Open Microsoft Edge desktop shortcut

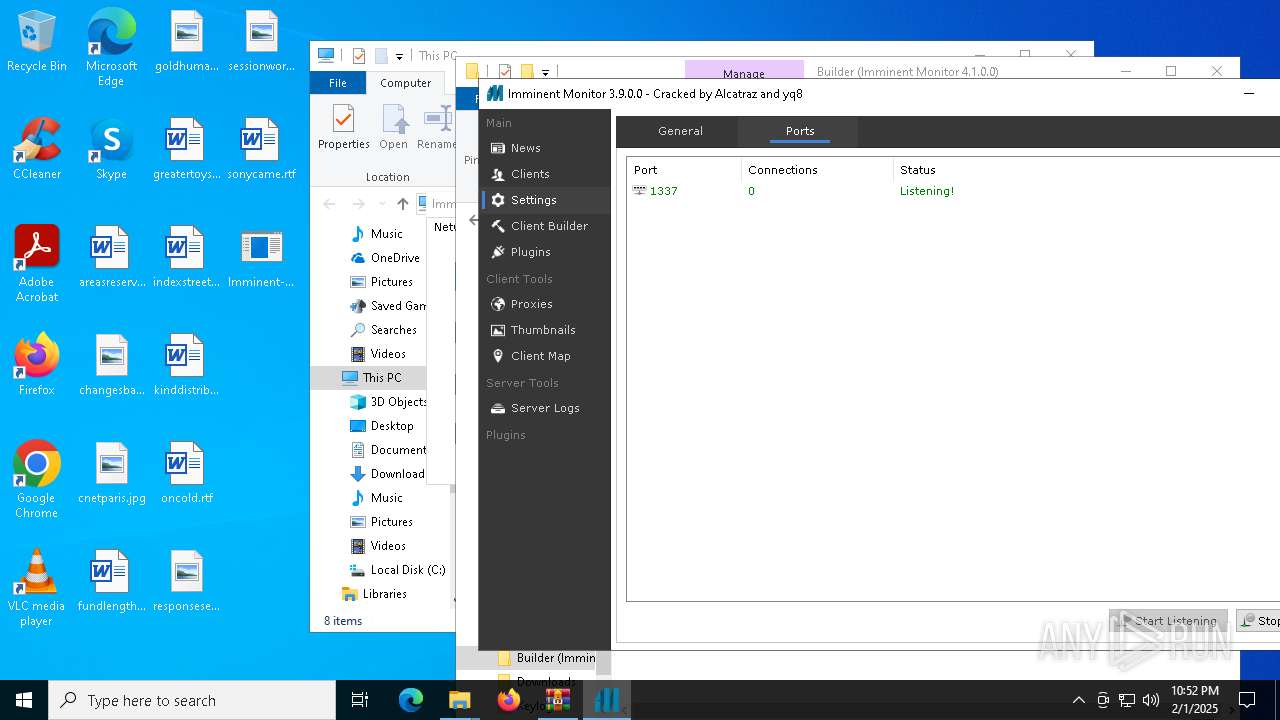(111, 47)
